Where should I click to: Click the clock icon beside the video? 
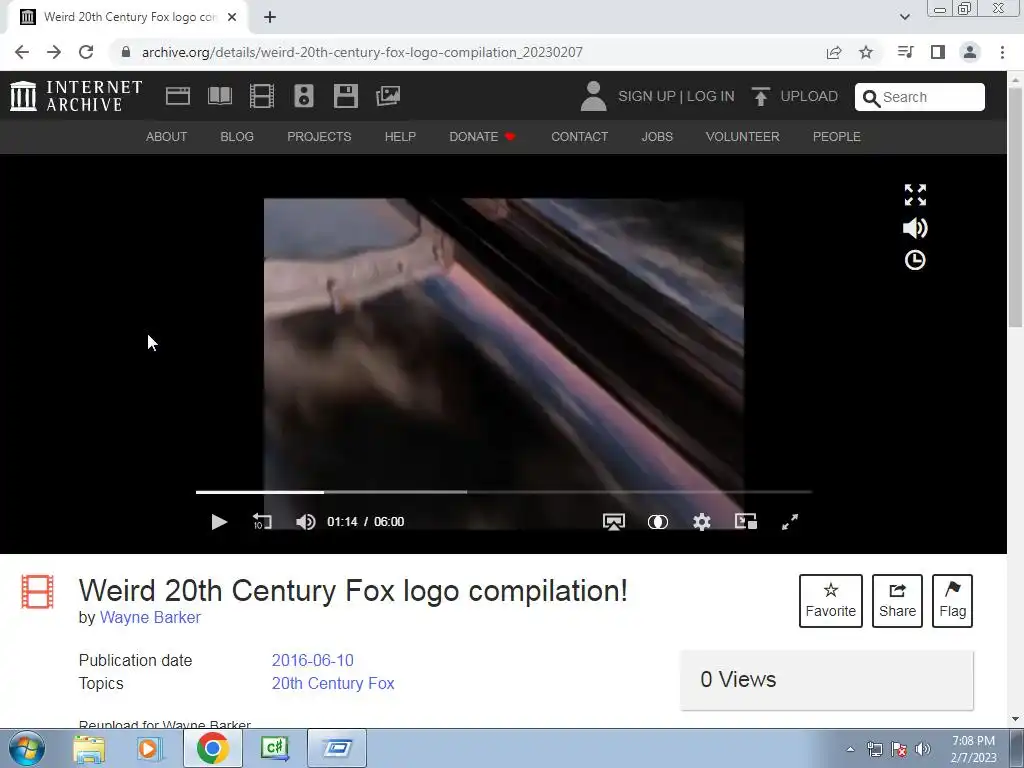915,261
